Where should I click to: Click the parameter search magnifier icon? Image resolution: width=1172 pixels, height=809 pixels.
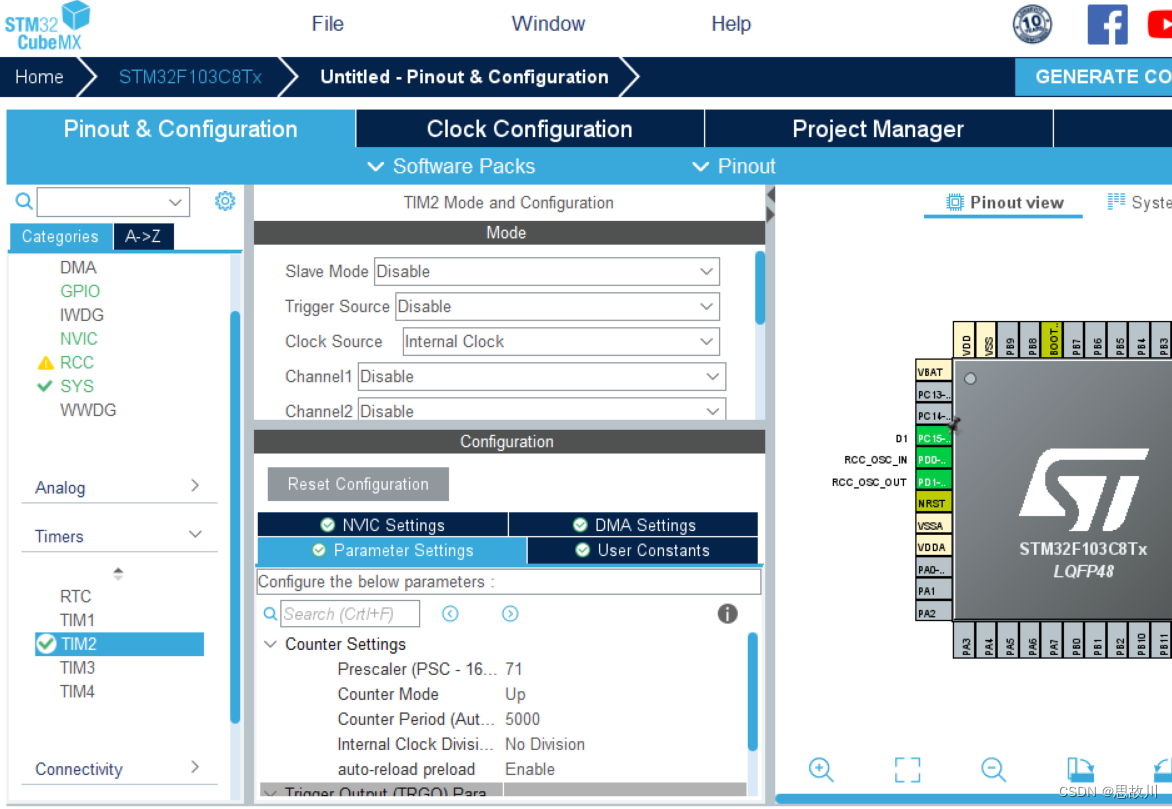[x=271, y=614]
